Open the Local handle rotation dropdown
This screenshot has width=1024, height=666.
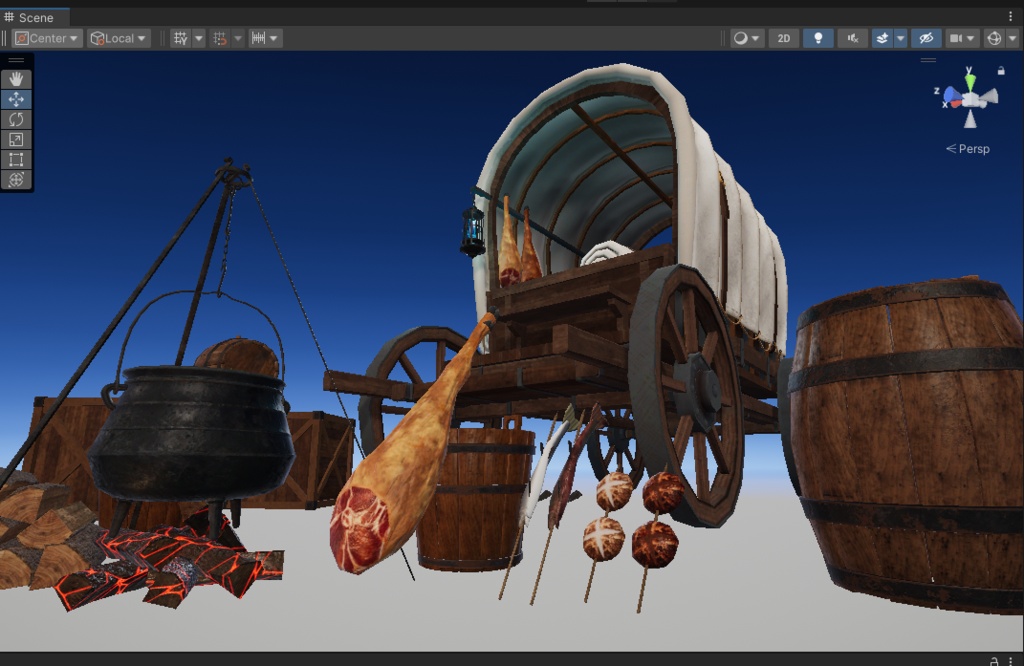point(119,39)
